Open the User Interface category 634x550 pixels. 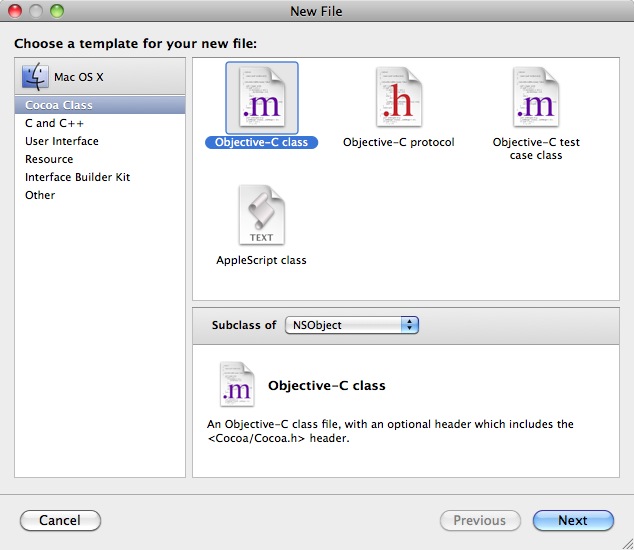click(x=100, y=141)
